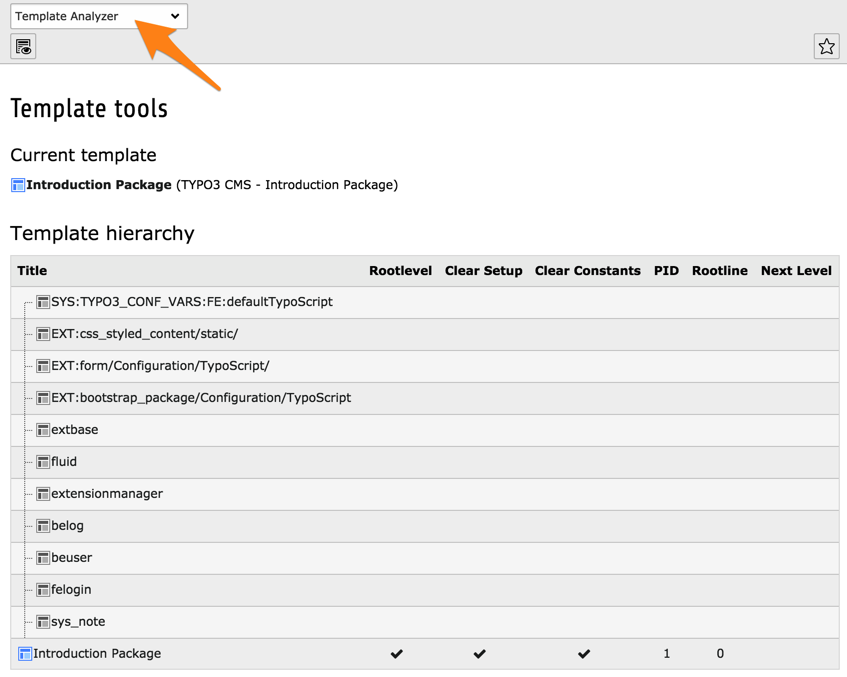Select the extensionmanager row
The image size is (847, 677).
107,494
